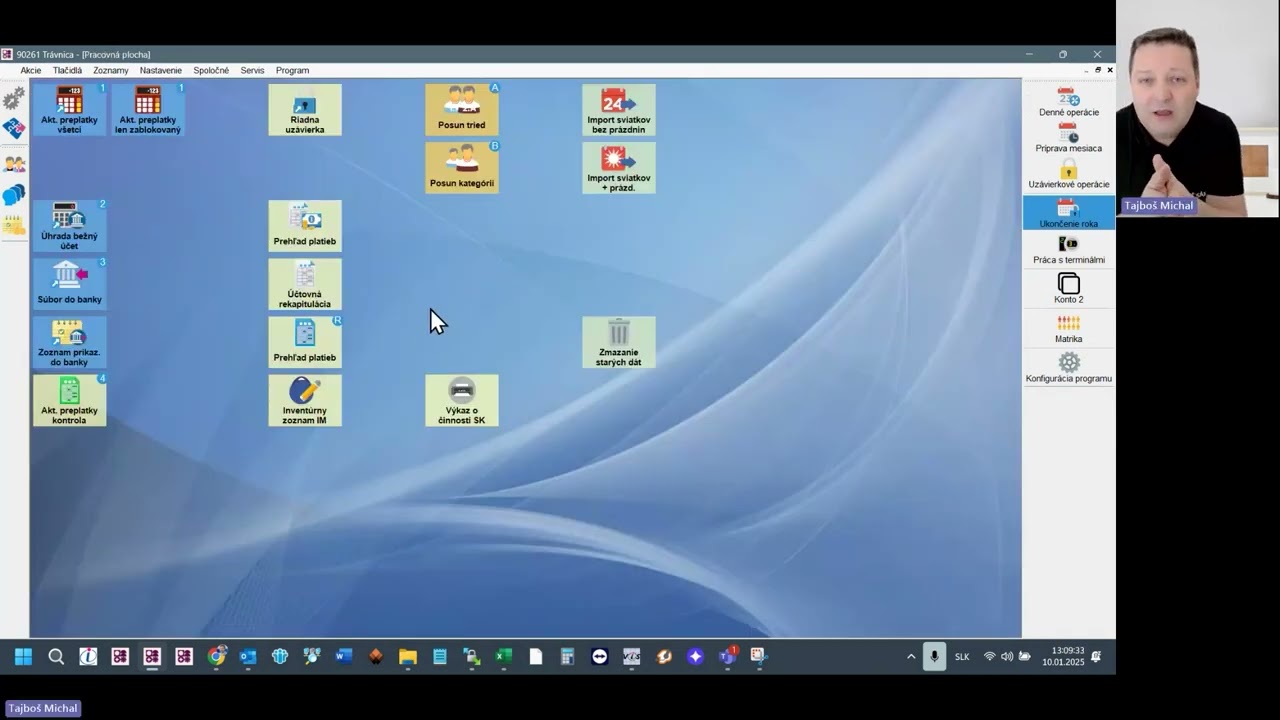The height and width of the screenshot is (720, 1280).
Task: Open volume control in system tray
Action: pyautogui.click(x=1007, y=657)
